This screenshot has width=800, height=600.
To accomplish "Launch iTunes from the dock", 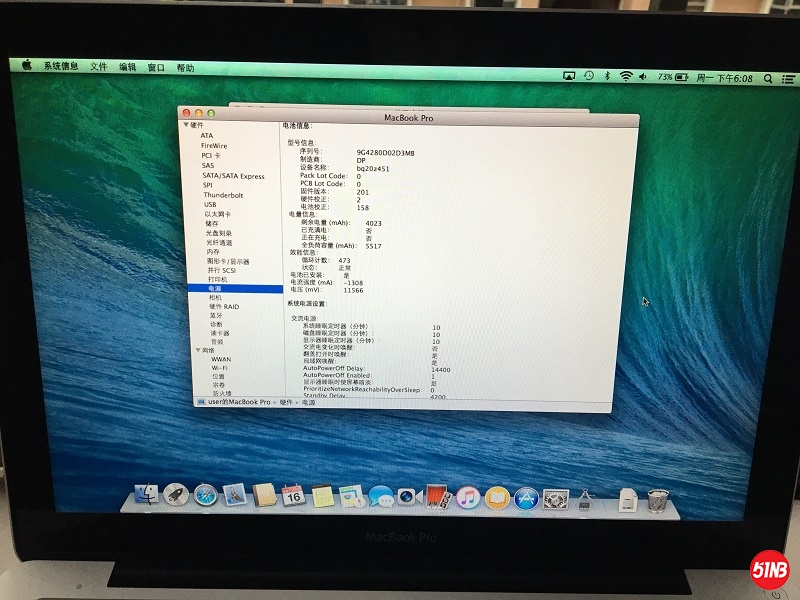I will (468, 497).
